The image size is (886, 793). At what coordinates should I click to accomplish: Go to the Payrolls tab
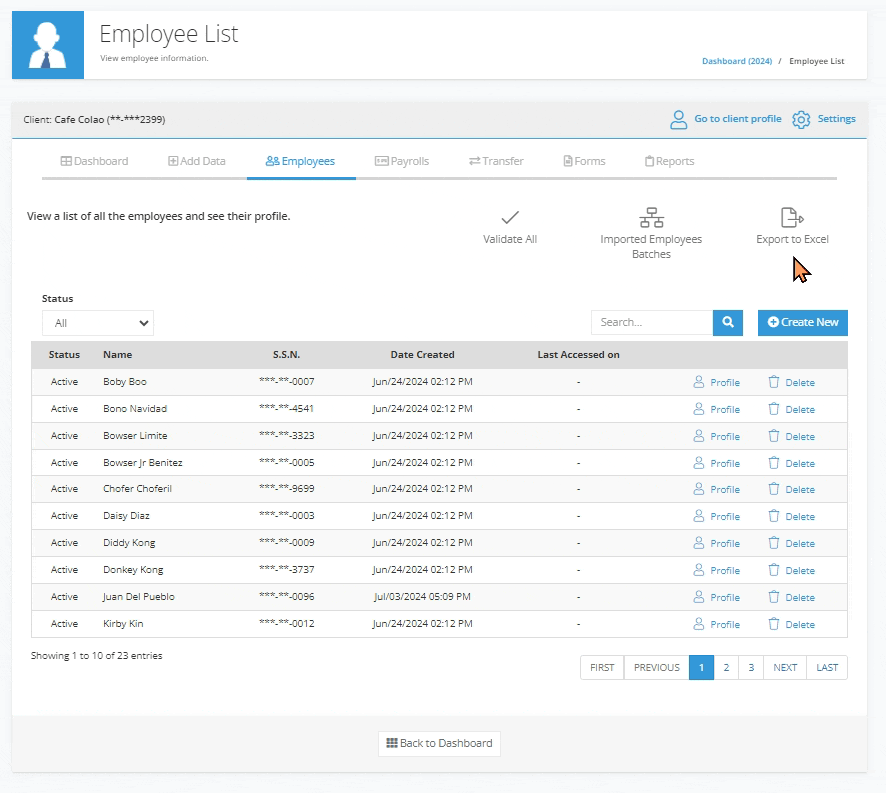402,161
